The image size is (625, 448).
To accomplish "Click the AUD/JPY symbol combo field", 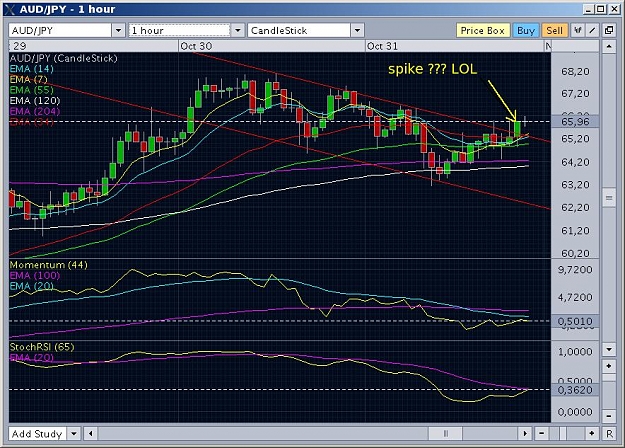I will click(x=60, y=30).
